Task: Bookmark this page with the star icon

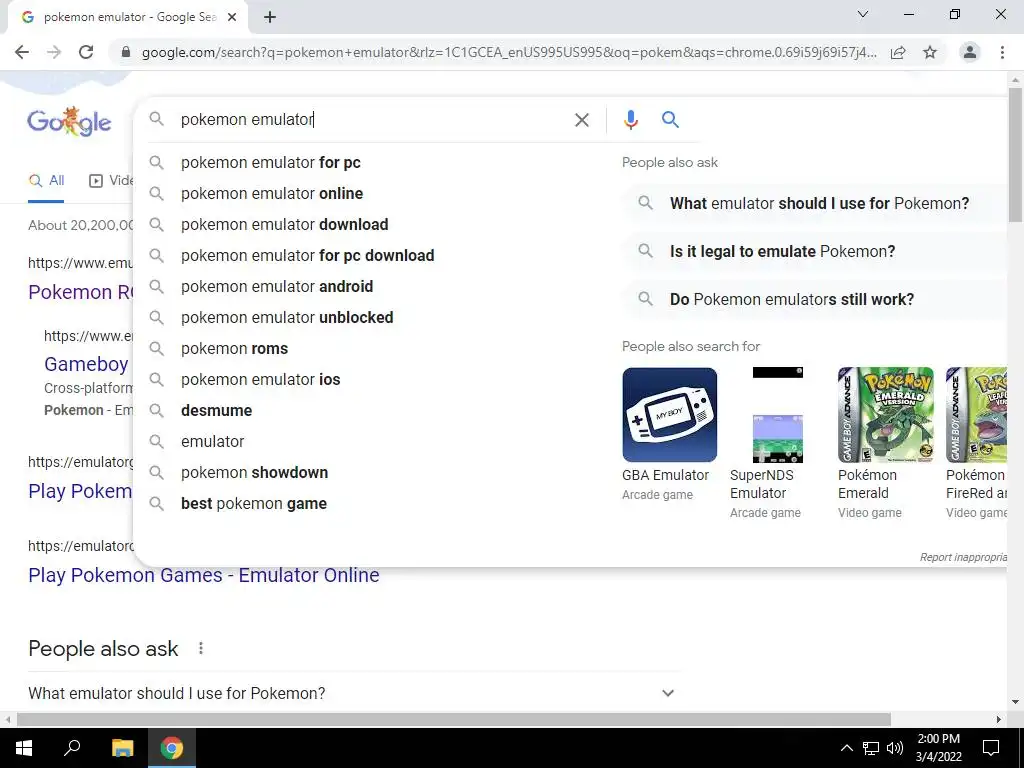Action: tap(930, 52)
